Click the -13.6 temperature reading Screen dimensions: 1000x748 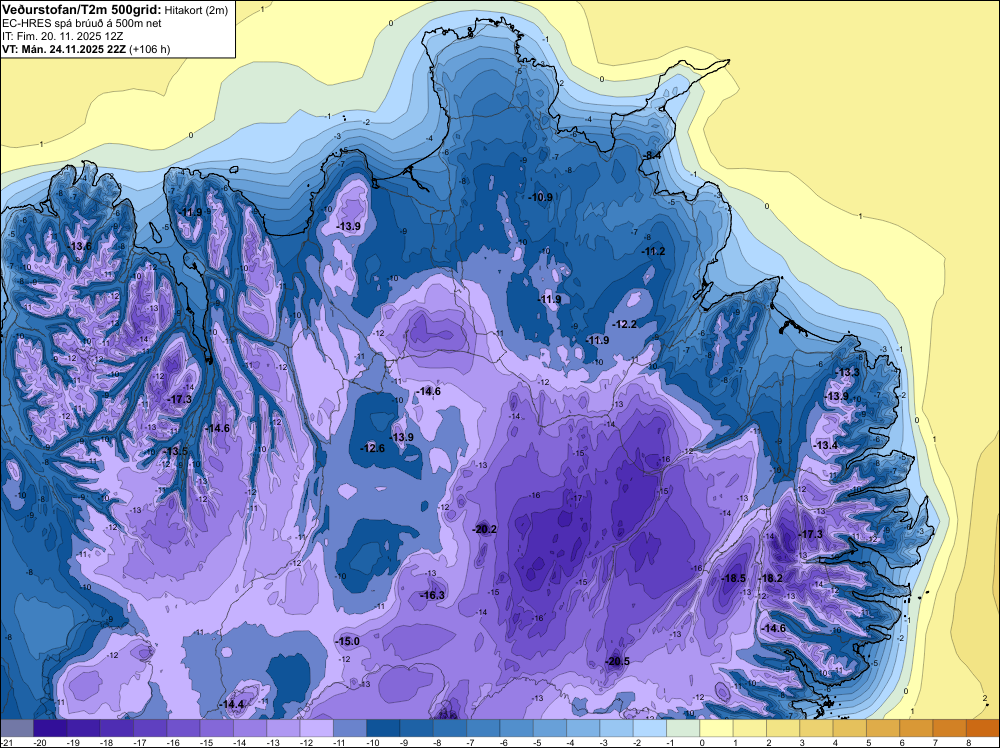(80, 246)
